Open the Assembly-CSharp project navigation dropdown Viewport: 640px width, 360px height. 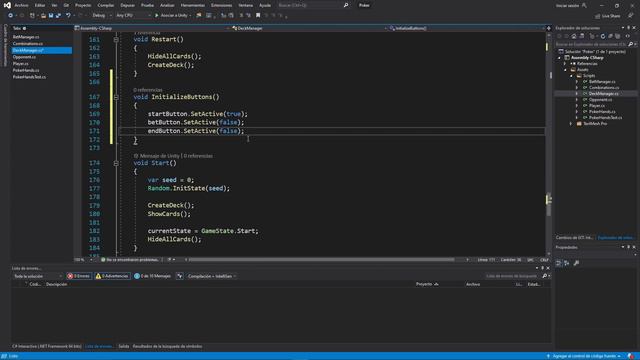click(x=151, y=28)
